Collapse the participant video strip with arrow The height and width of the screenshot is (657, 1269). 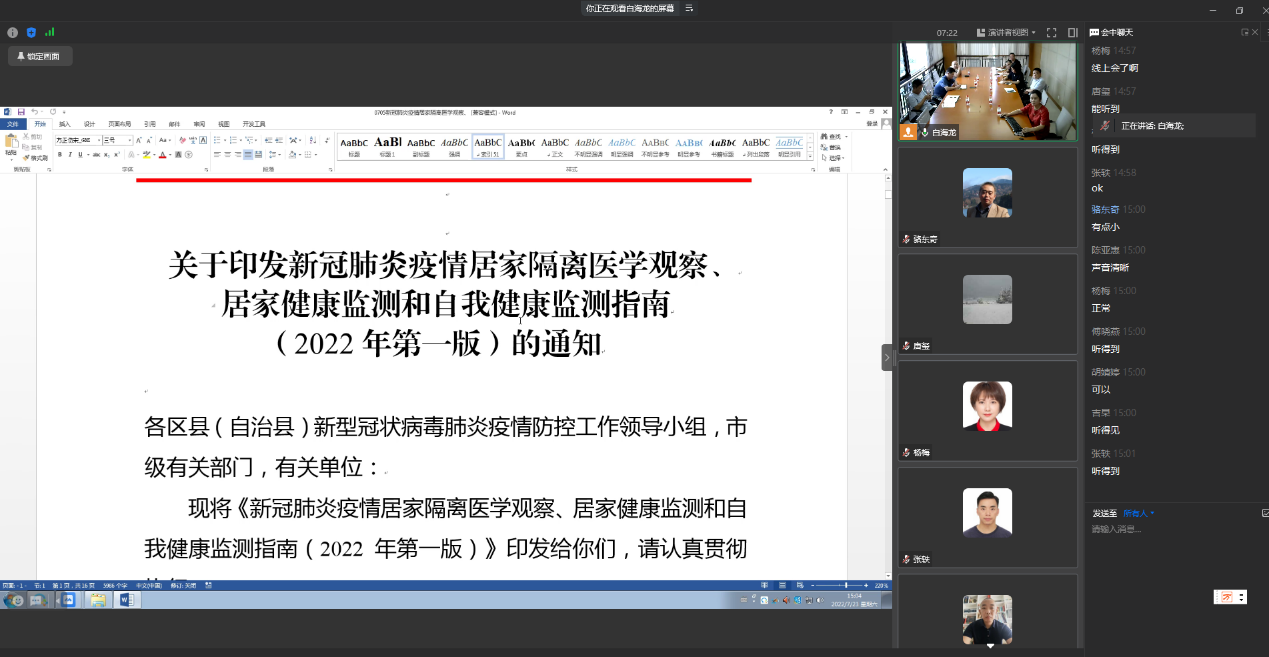tap(886, 357)
